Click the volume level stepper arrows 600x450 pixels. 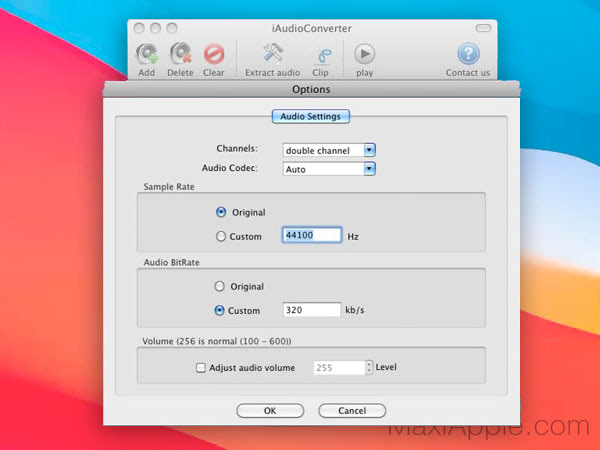tap(369, 367)
